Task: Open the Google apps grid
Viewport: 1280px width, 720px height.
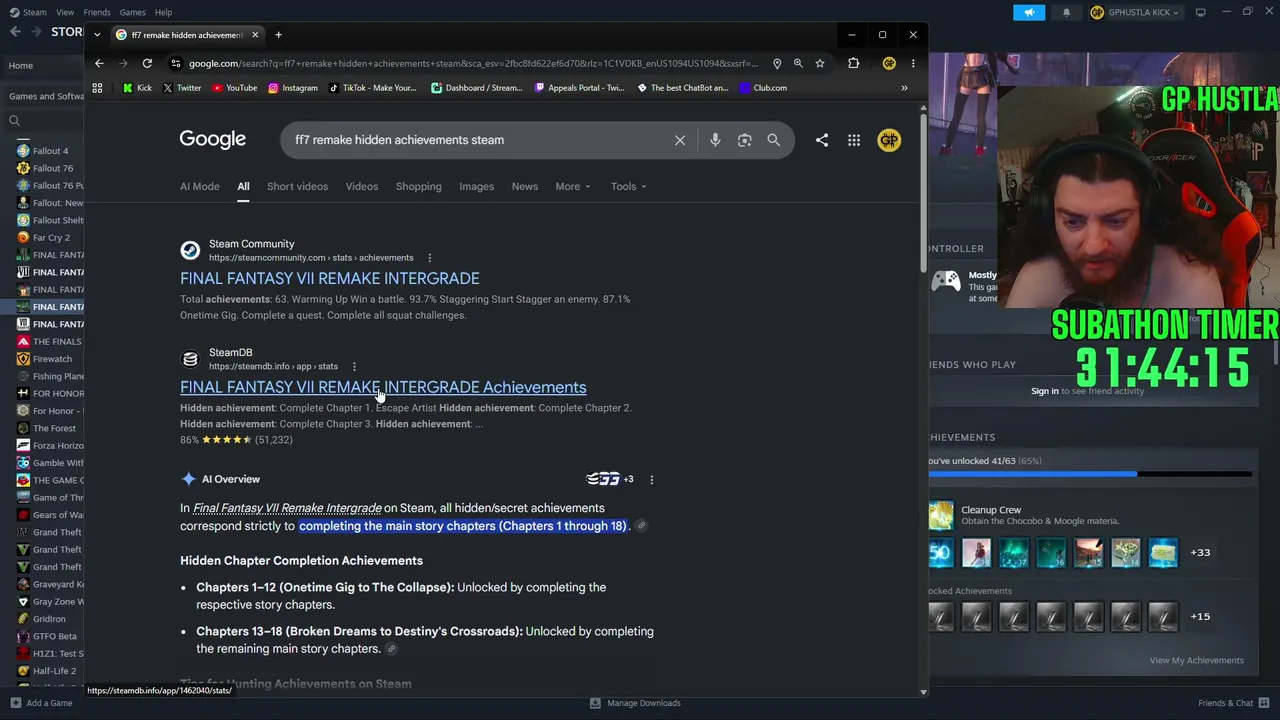Action: coord(854,140)
